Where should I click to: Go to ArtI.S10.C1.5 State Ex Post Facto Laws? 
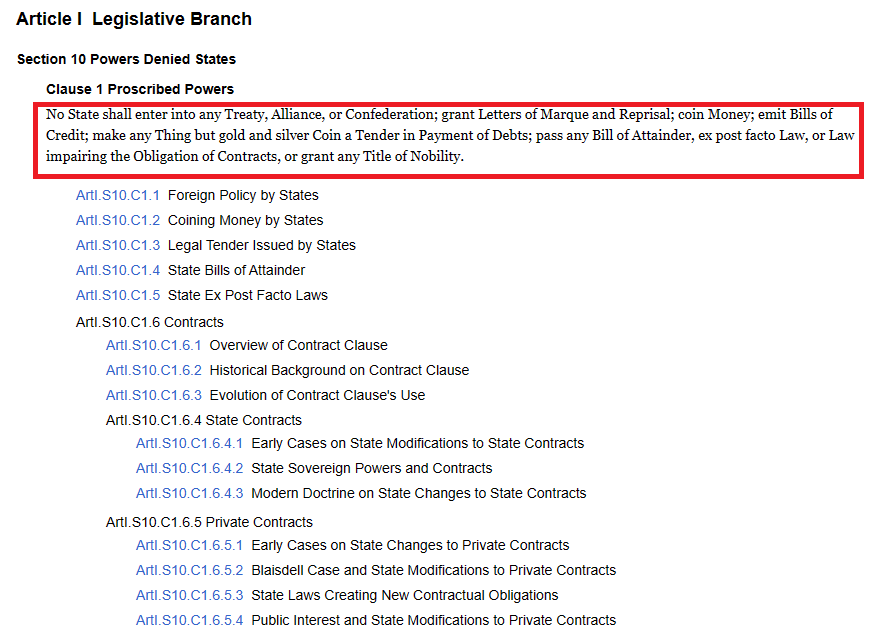coord(118,295)
